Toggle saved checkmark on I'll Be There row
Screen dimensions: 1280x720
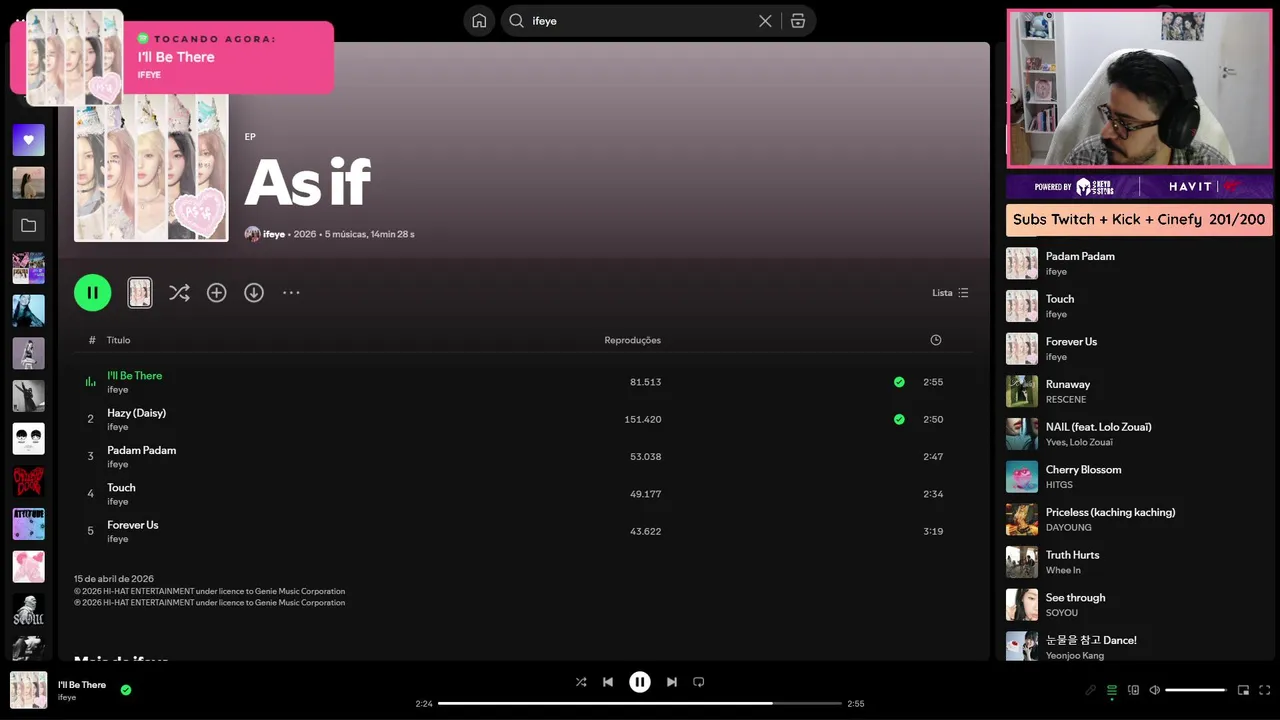pyautogui.click(x=899, y=382)
